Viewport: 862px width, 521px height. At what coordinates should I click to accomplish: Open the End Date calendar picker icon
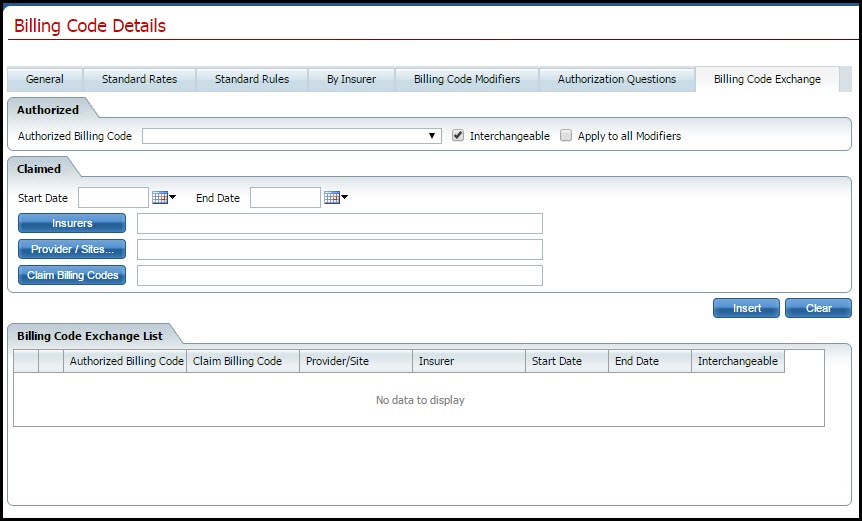(335, 198)
